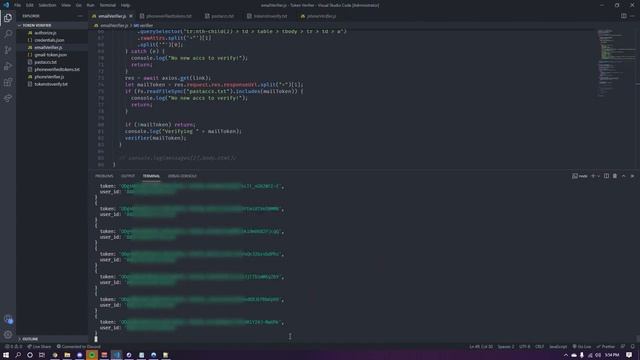Change line ending via CRLF

click(539, 347)
